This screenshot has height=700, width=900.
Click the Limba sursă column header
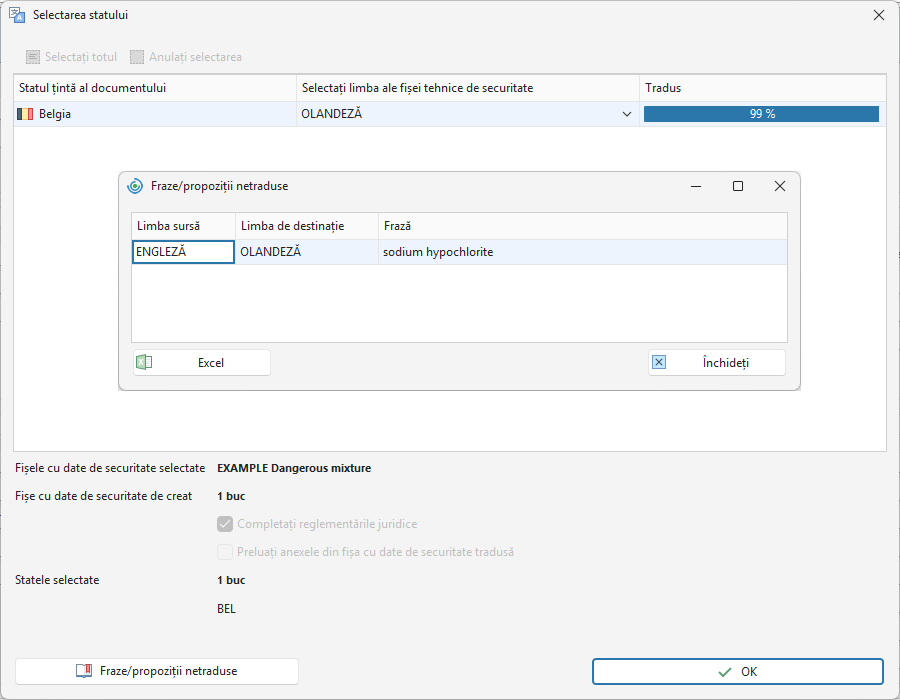pos(184,226)
